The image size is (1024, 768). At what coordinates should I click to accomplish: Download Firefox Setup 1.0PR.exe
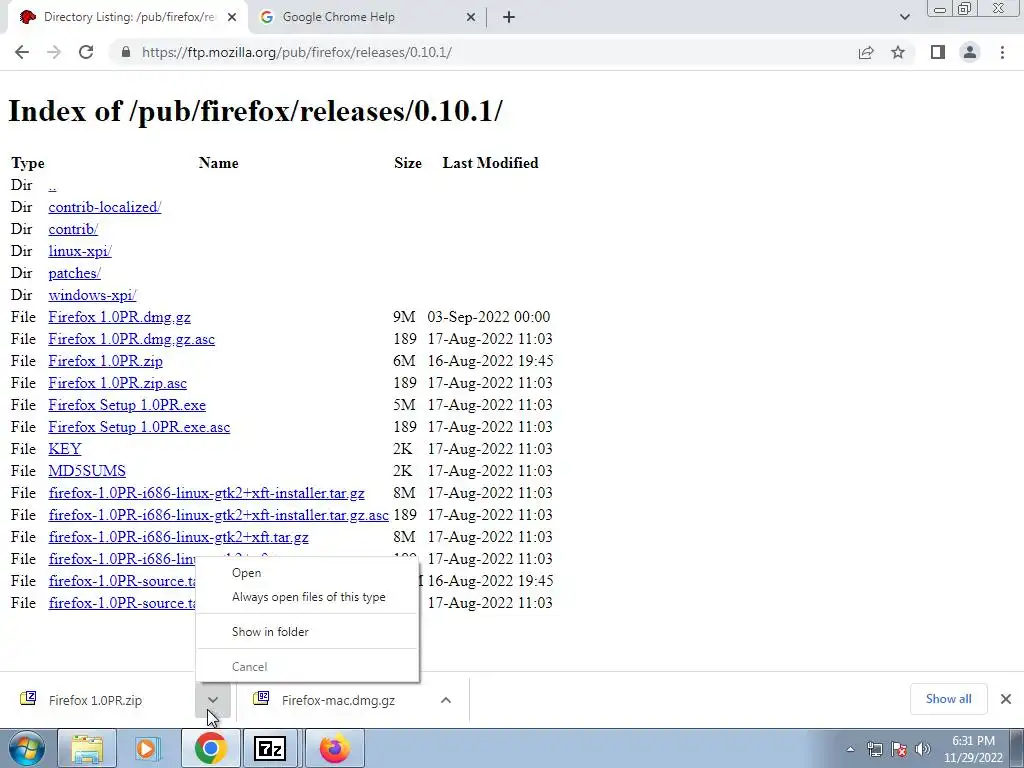coord(127,405)
